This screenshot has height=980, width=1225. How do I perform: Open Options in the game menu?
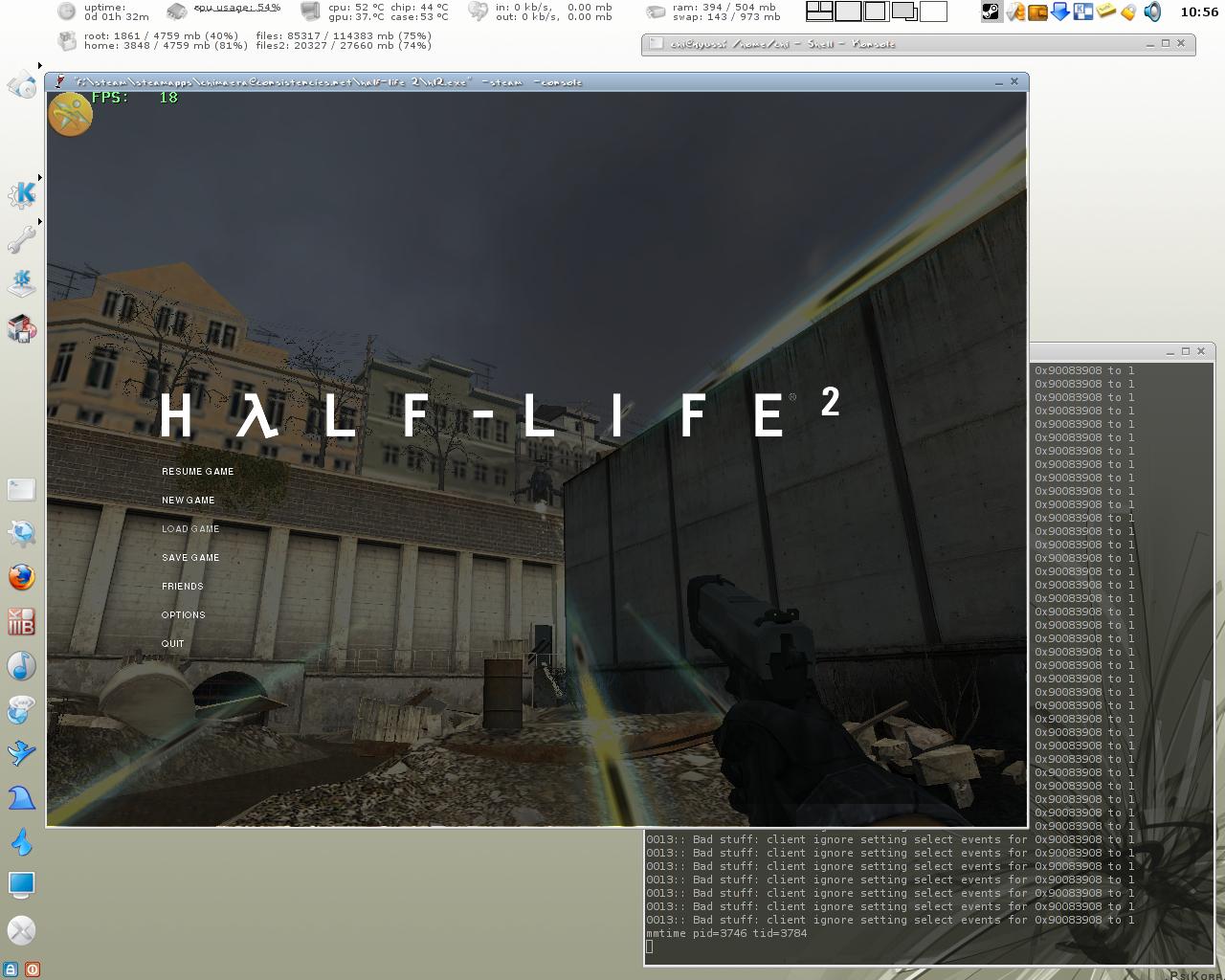tap(184, 615)
